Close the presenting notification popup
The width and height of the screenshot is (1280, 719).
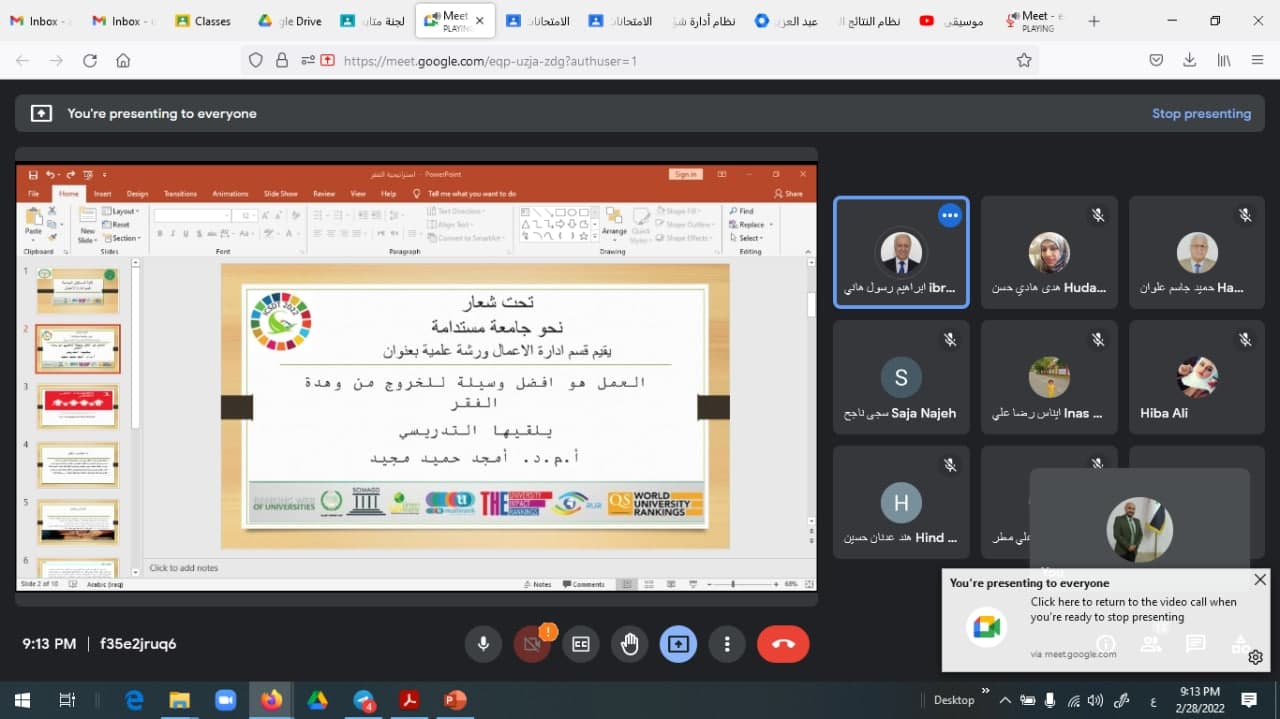[x=1260, y=580]
